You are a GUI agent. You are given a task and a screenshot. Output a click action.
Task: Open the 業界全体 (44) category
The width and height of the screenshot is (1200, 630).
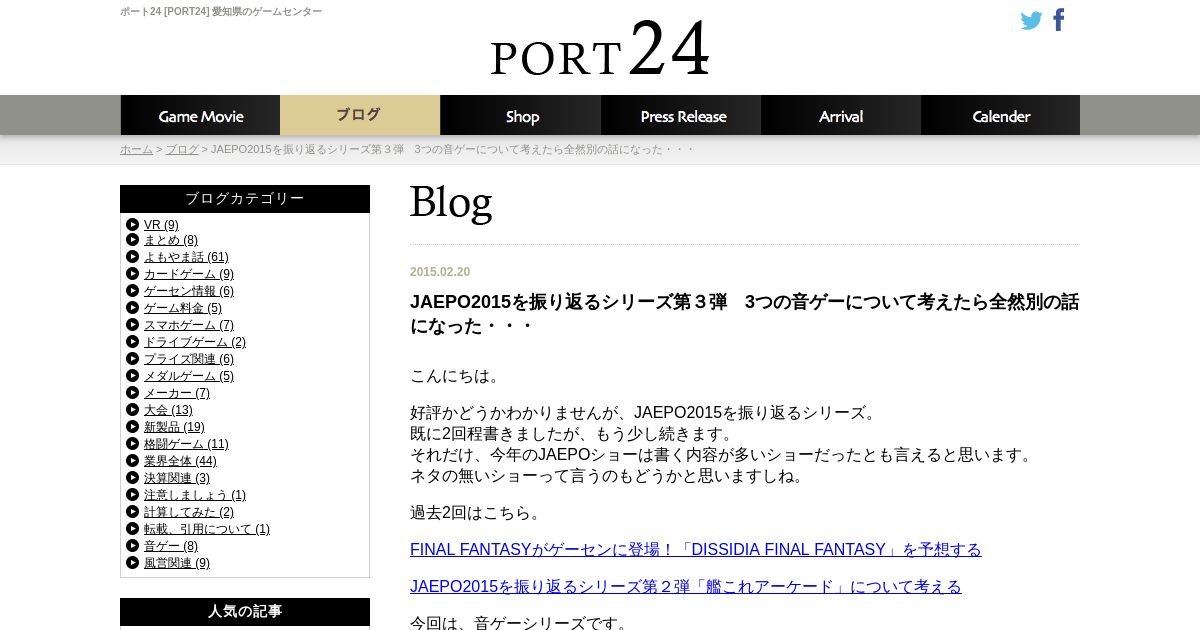tap(180, 461)
